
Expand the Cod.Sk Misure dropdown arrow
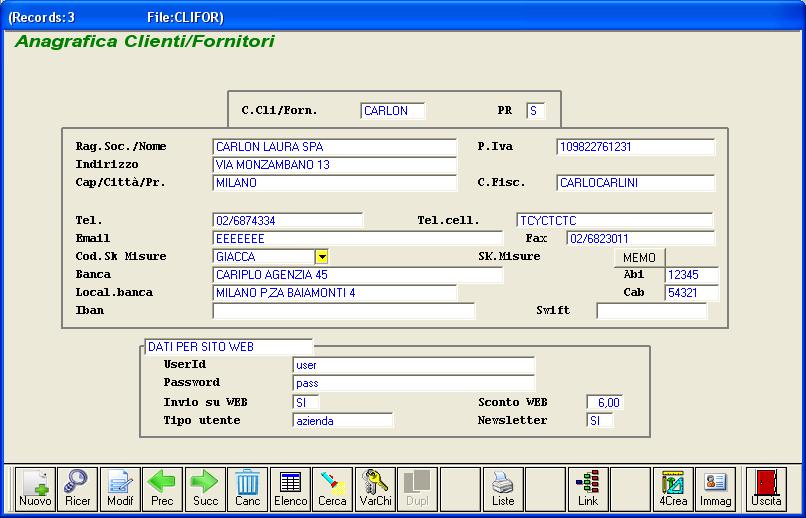(321, 257)
